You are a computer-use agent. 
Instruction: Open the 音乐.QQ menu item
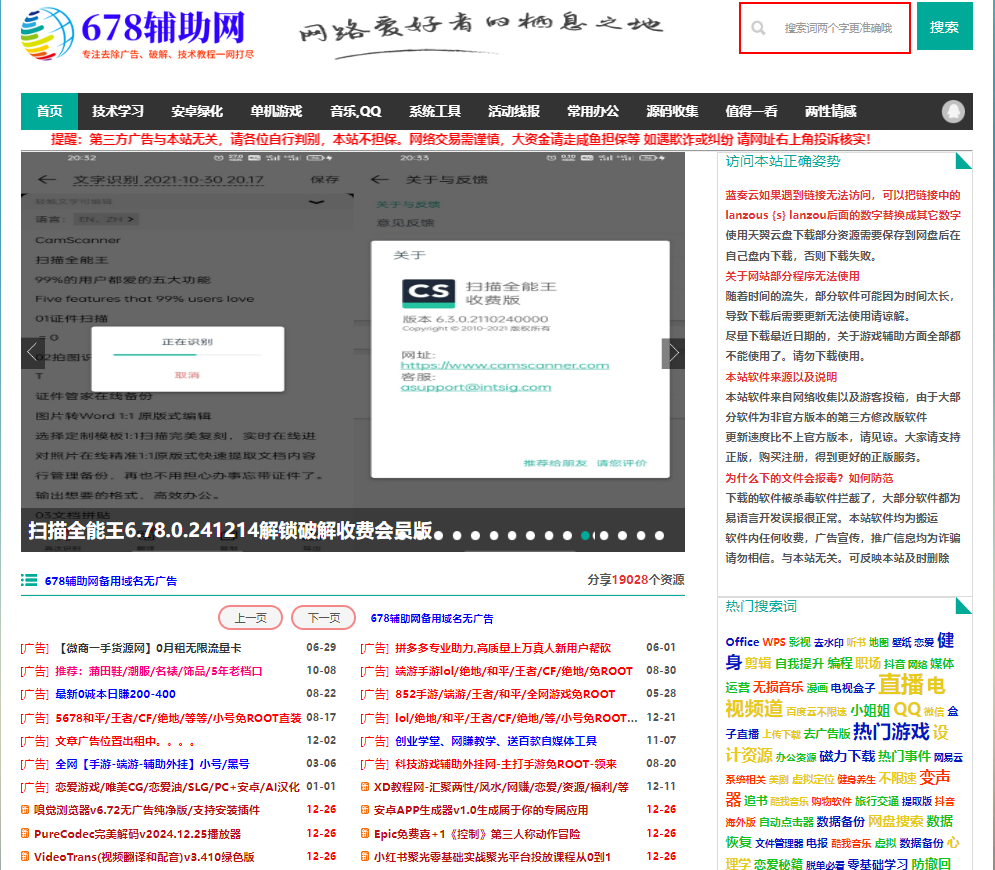pyautogui.click(x=355, y=111)
